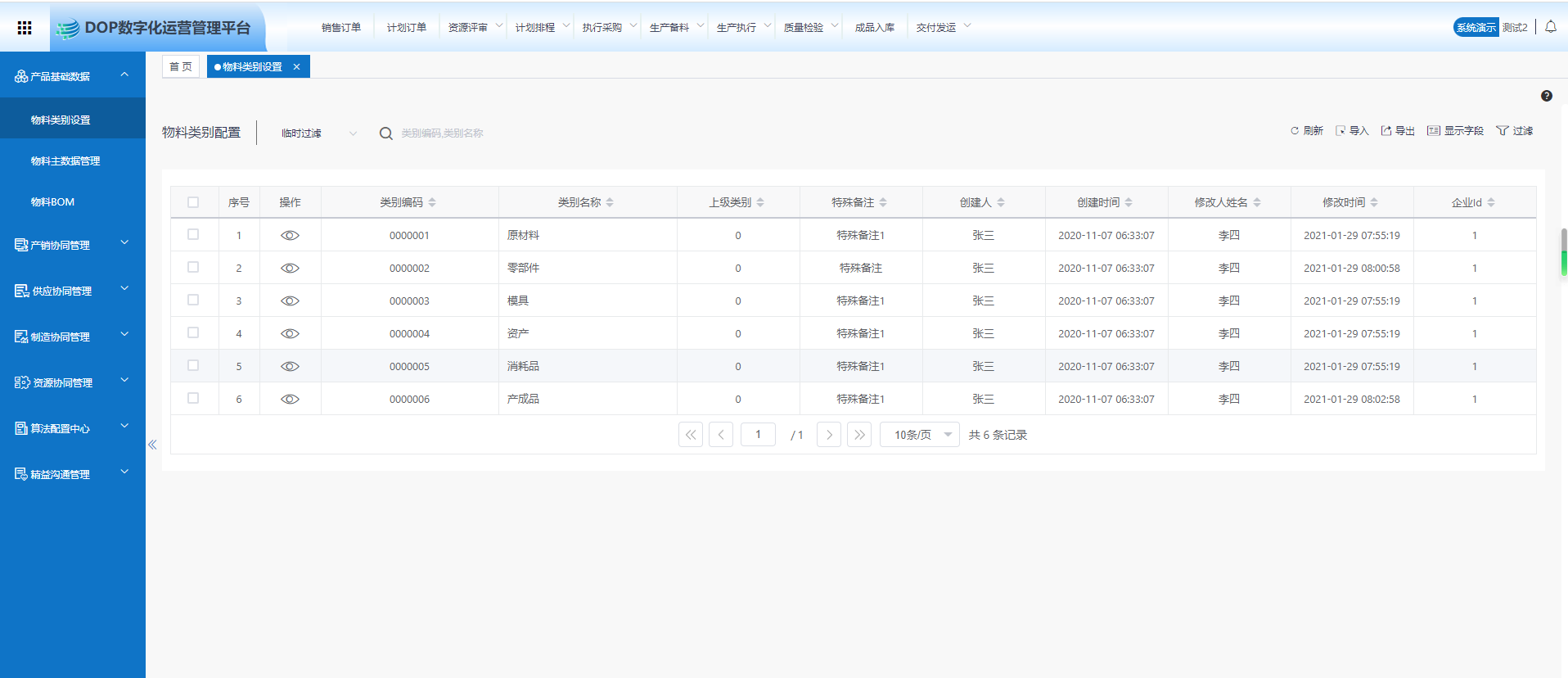Toggle the select-all header checkbox

(193, 202)
